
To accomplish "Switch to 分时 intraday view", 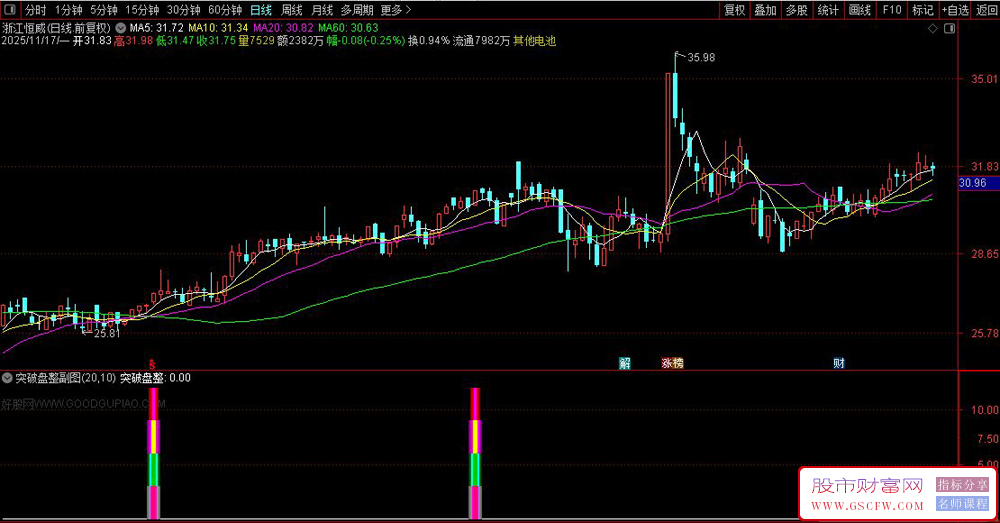I will (36, 10).
